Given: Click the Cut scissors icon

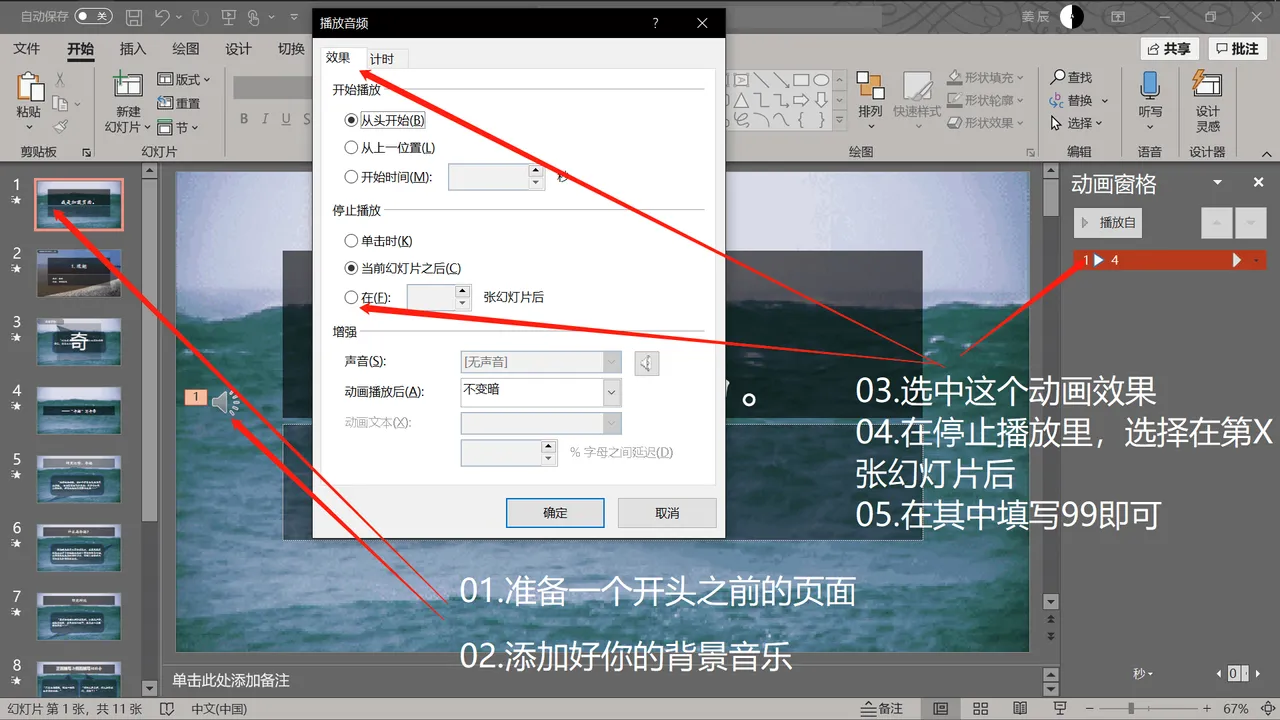Looking at the screenshot, I should (x=60, y=79).
